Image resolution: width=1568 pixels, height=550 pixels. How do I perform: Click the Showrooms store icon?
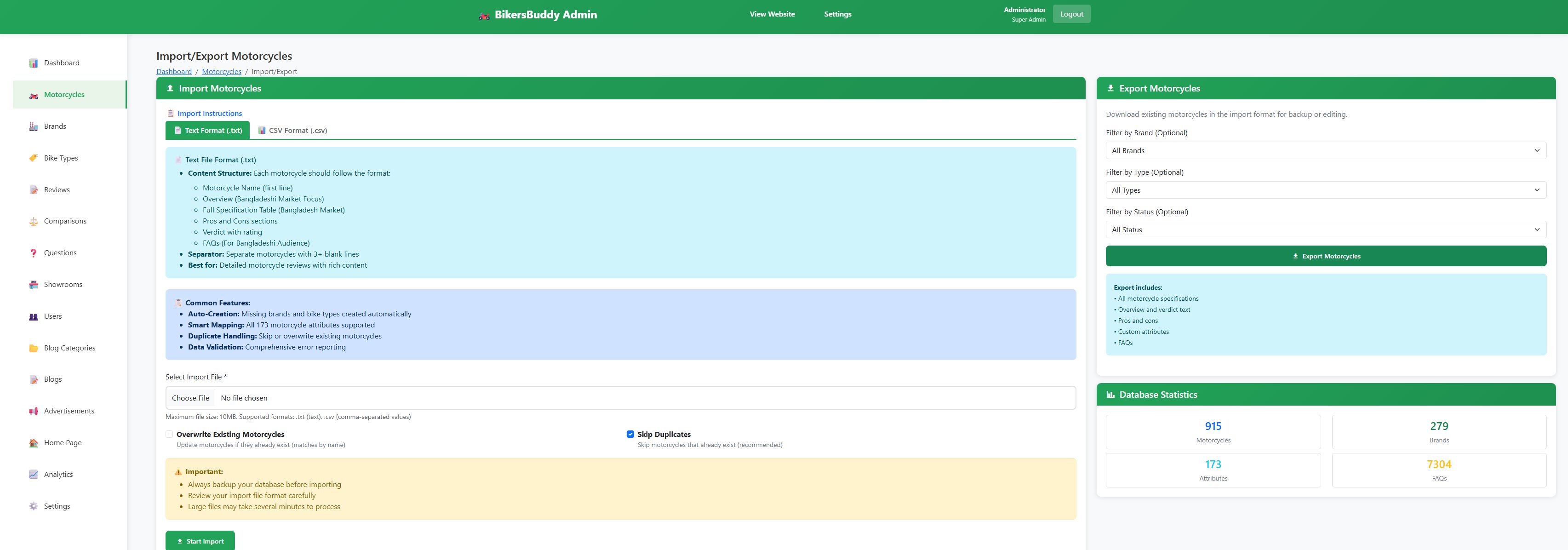tap(34, 285)
